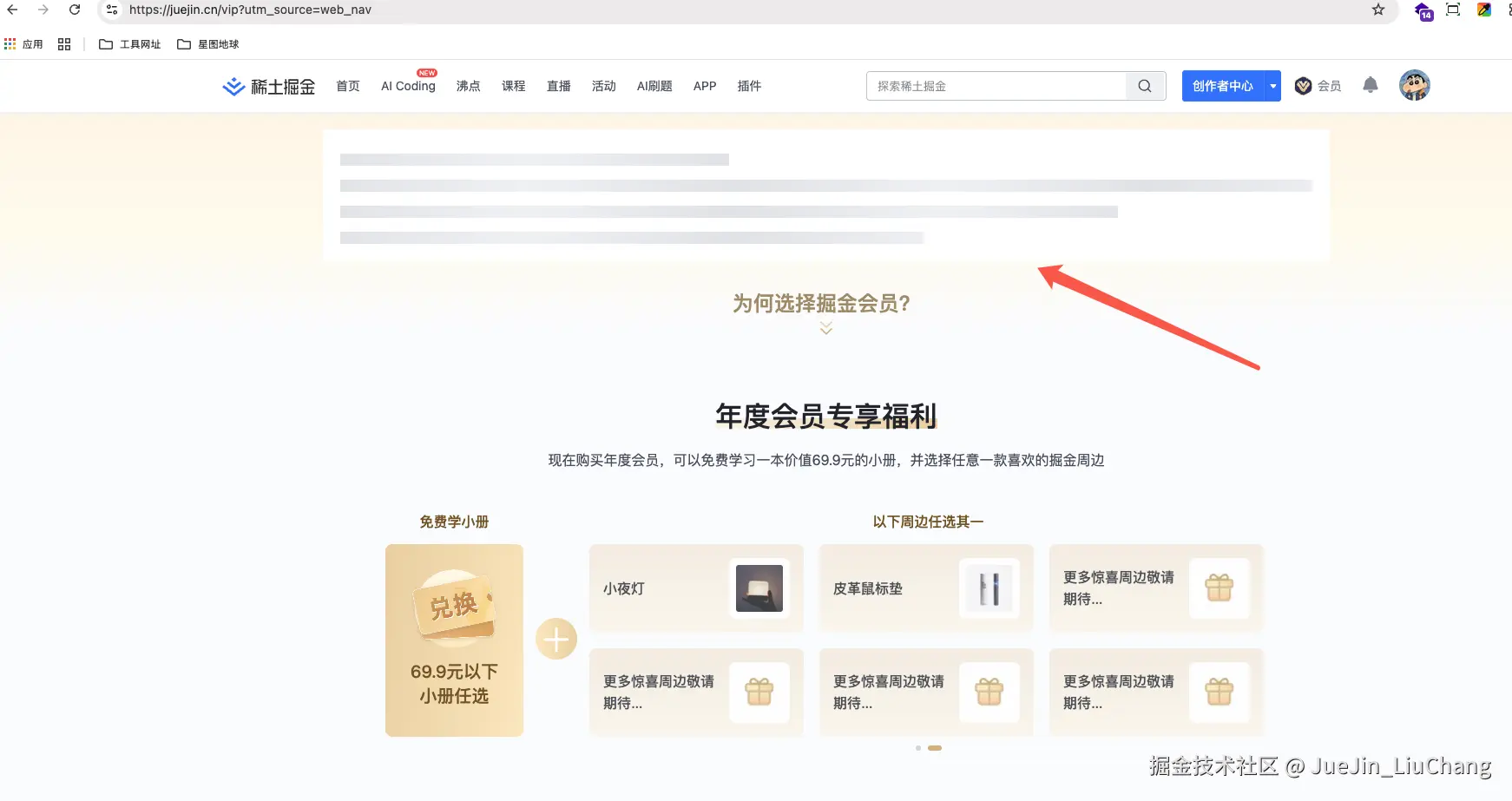The width and height of the screenshot is (1512, 801).
Task: Click the ColorZilla eyedropper extension icon
Action: pos(1484,11)
